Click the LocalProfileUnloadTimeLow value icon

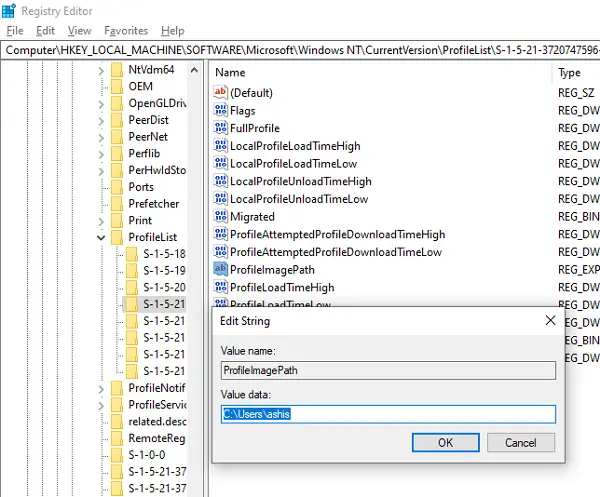(220, 199)
